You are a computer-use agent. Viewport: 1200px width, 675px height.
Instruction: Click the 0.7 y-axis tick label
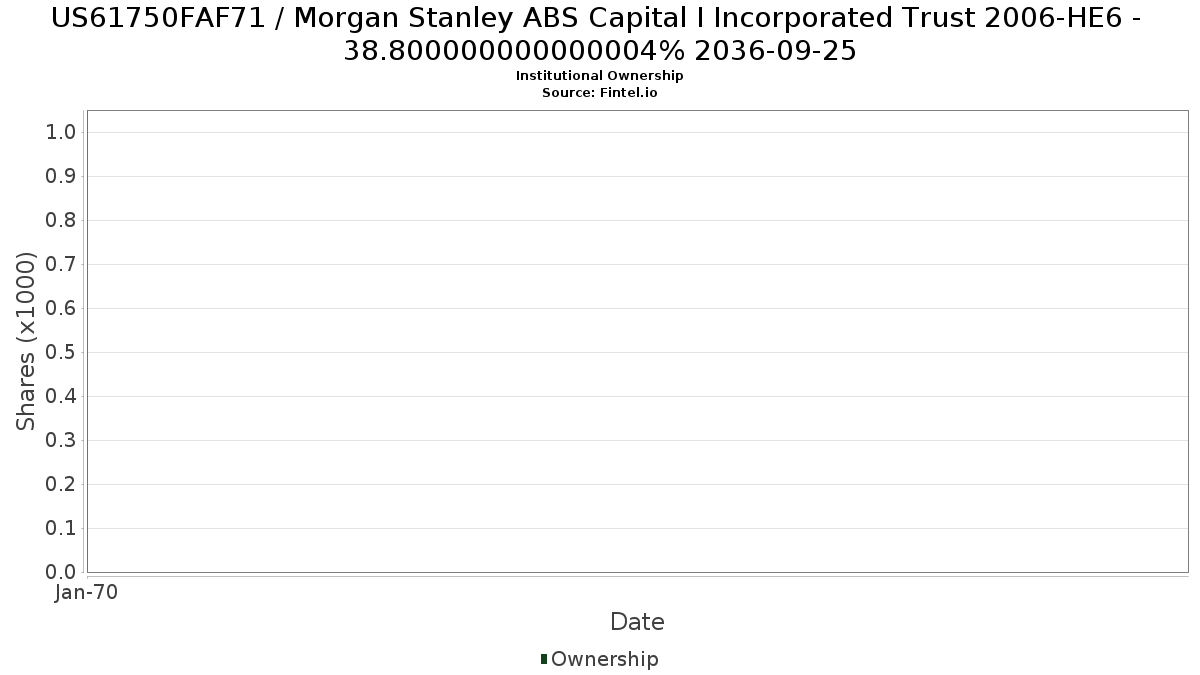click(61, 264)
